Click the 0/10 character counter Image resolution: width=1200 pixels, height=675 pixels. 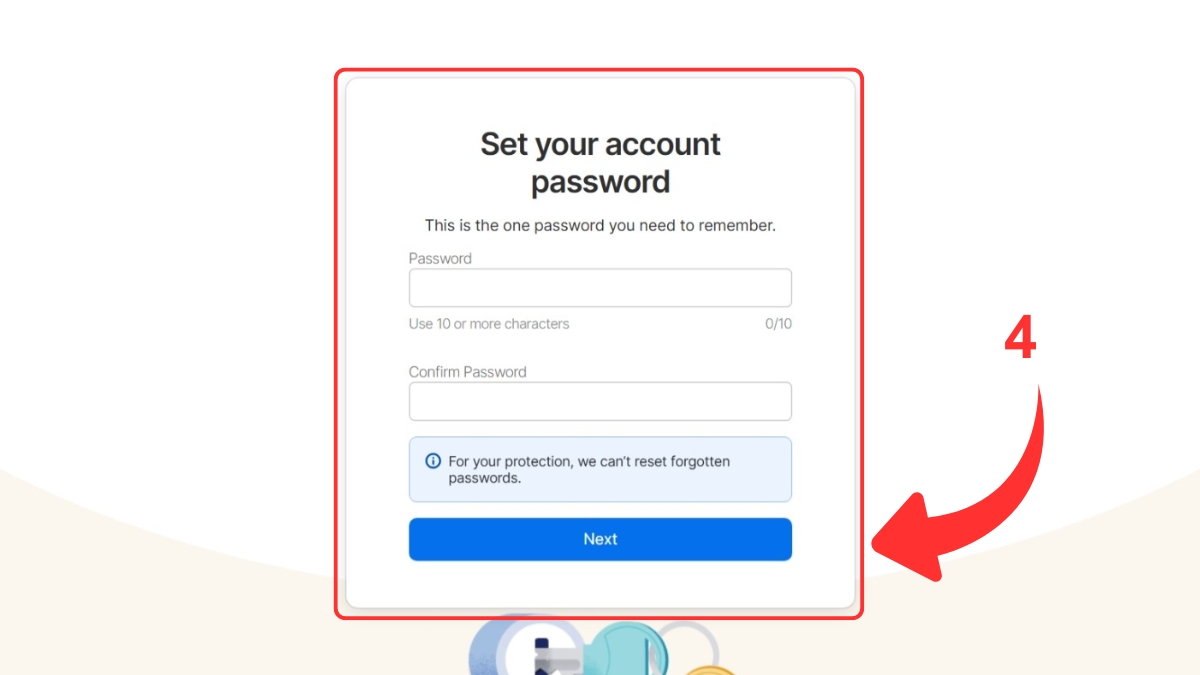click(x=778, y=324)
